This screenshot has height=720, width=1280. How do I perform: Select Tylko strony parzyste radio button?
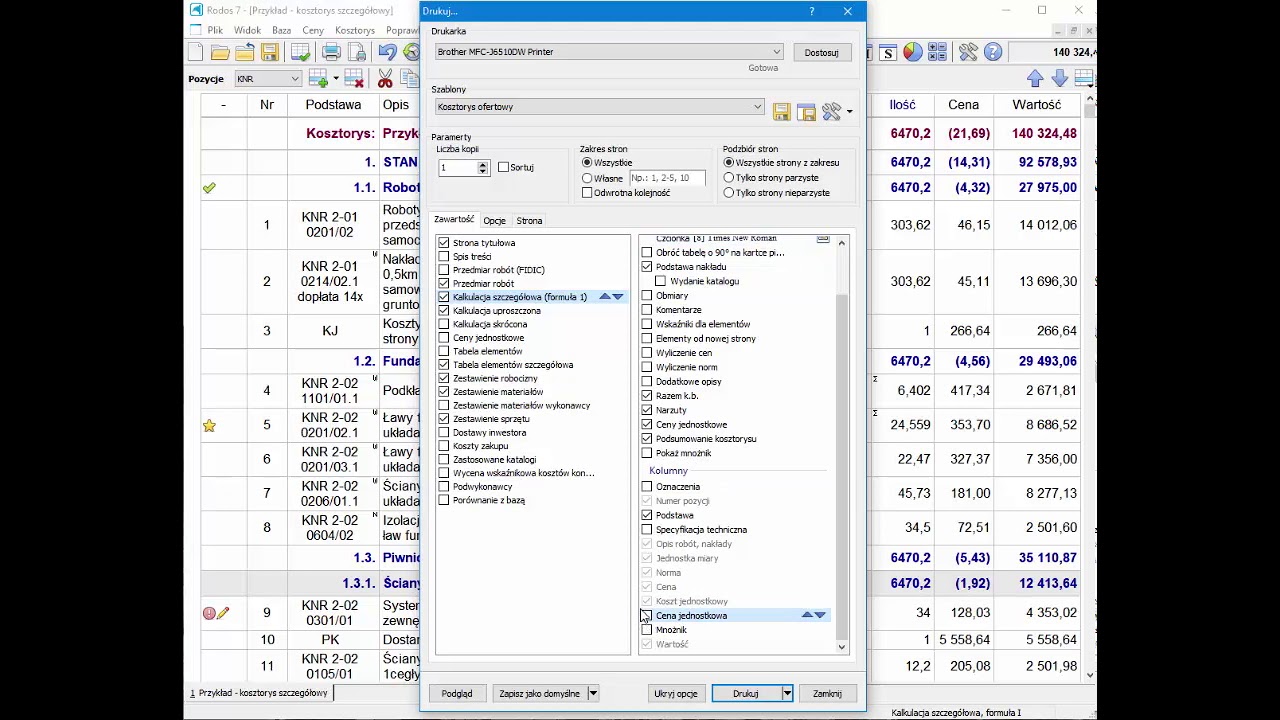click(x=729, y=177)
